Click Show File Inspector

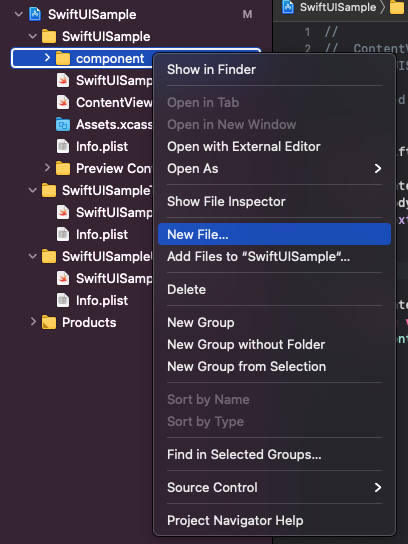(x=274, y=202)
